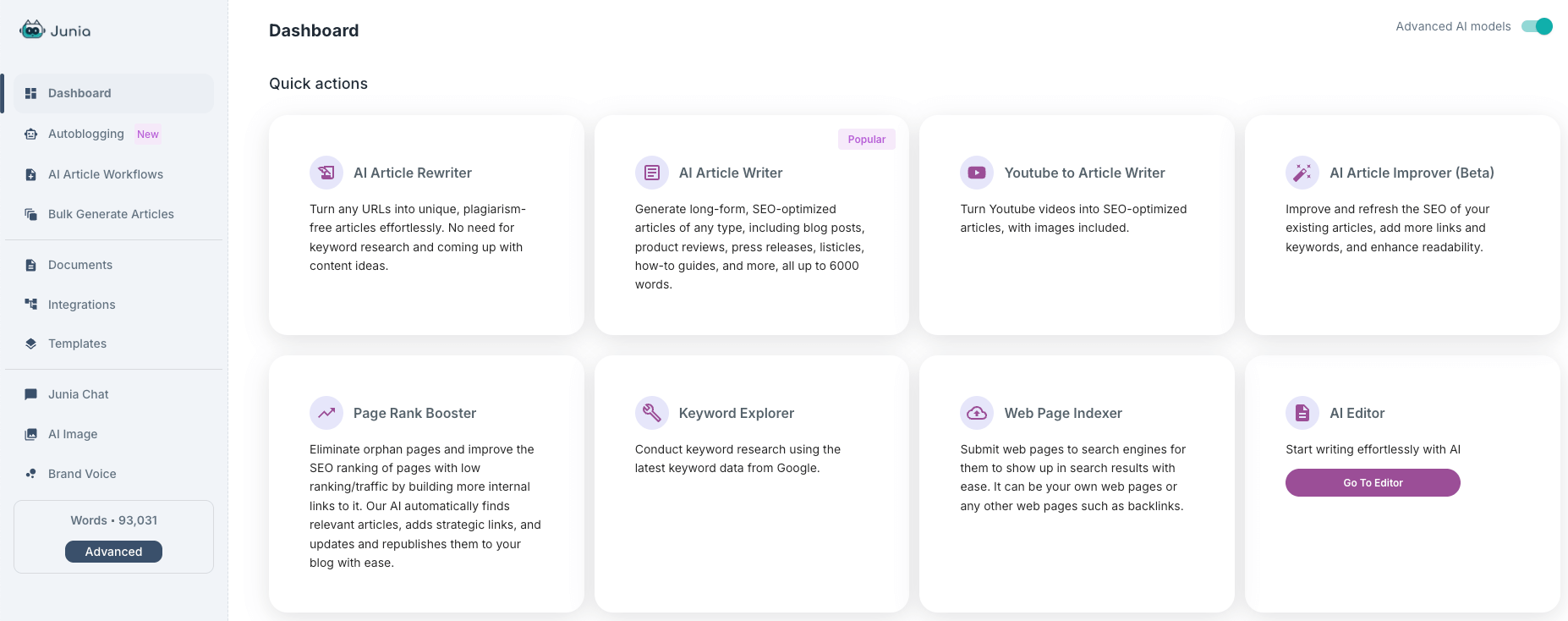The image size is (1568, 621).
Task: Click the Keyword Explorer icon
Action: point(652,413)
